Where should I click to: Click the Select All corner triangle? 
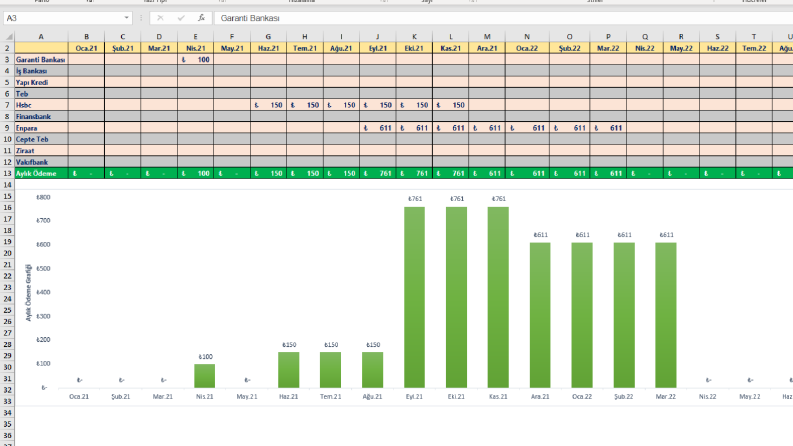pyautogui.click(x=9, y=36)
